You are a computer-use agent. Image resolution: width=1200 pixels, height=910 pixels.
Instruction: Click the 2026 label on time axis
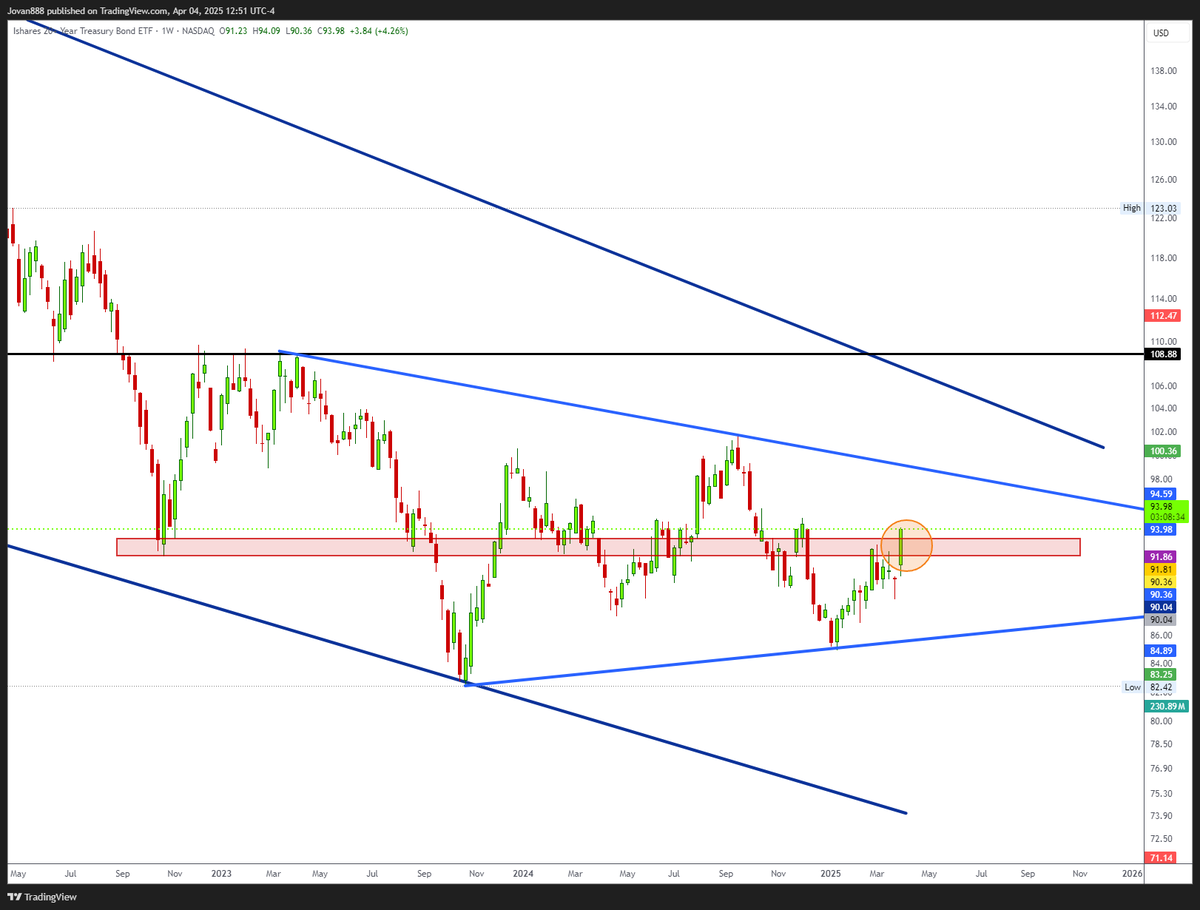click(x=1131, y=873)
